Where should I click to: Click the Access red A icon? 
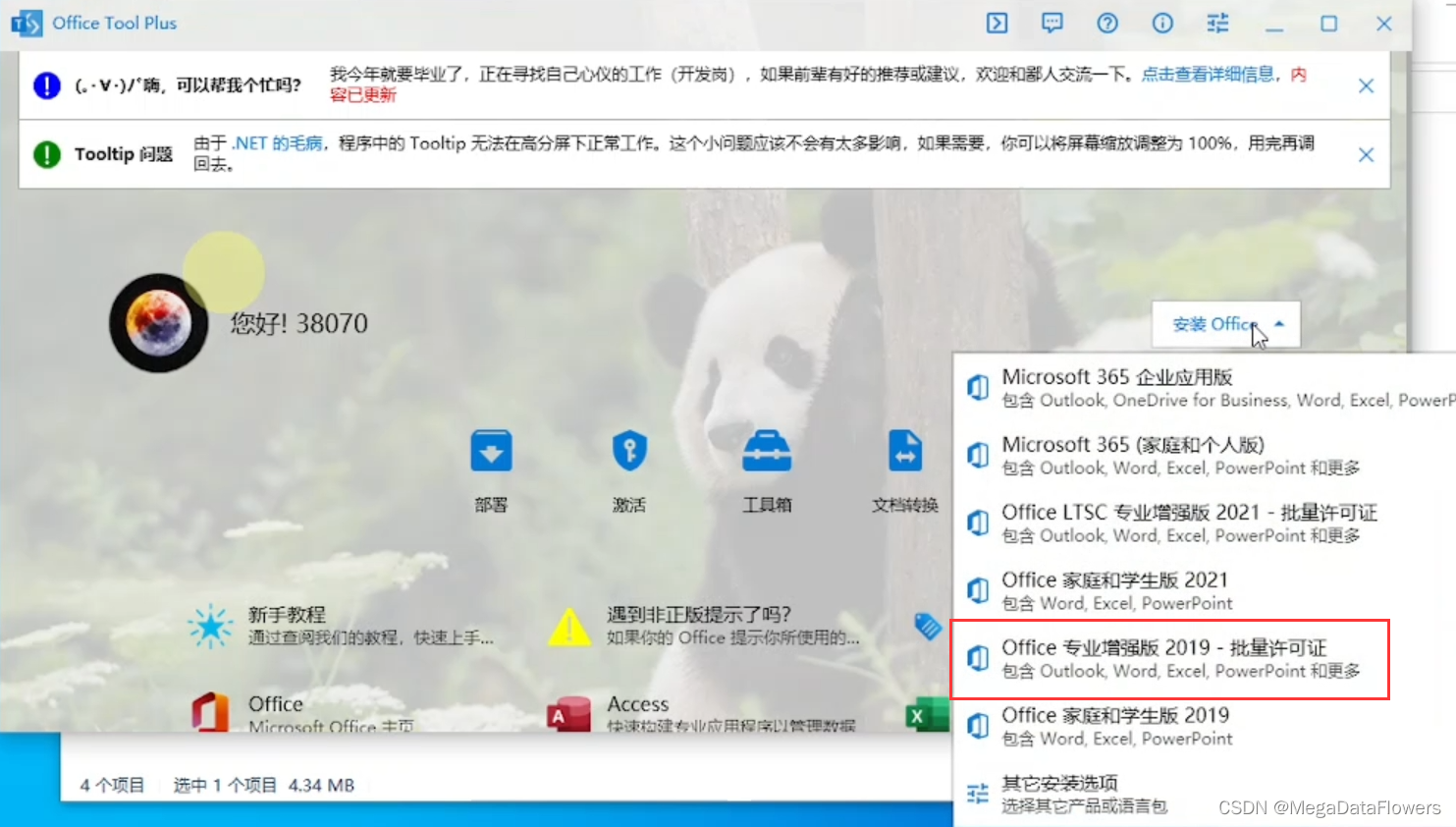(x=568, y=714)
